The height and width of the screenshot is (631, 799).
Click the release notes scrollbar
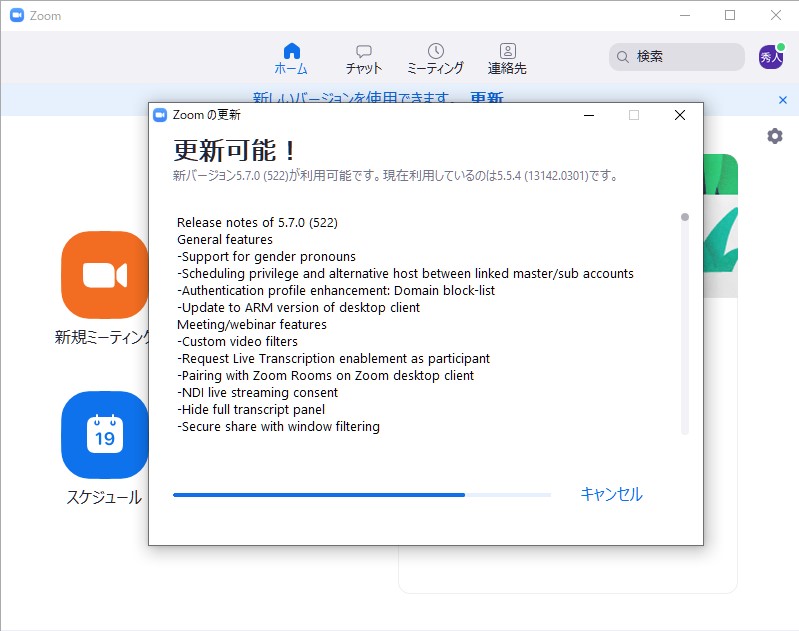coord(685,323)
